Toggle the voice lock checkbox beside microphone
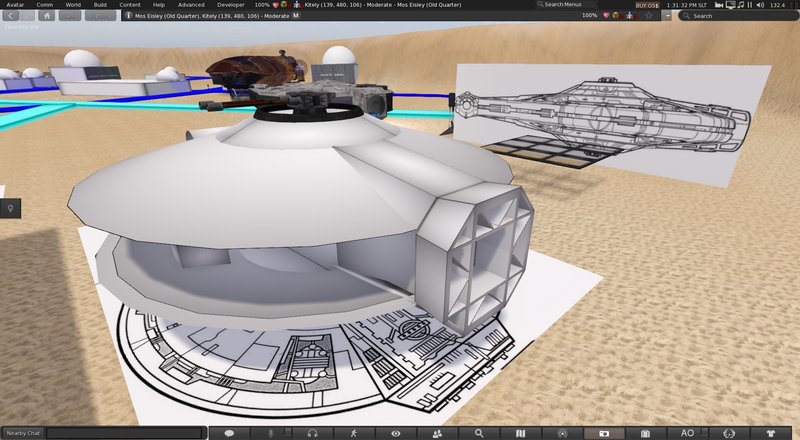The image size is (800, 440). point(288,431)
